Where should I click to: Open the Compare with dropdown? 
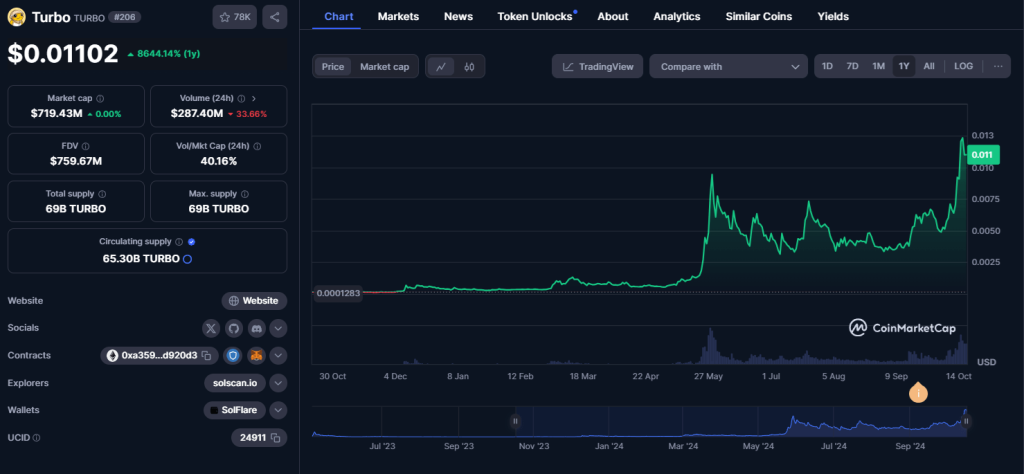point(728,67)
